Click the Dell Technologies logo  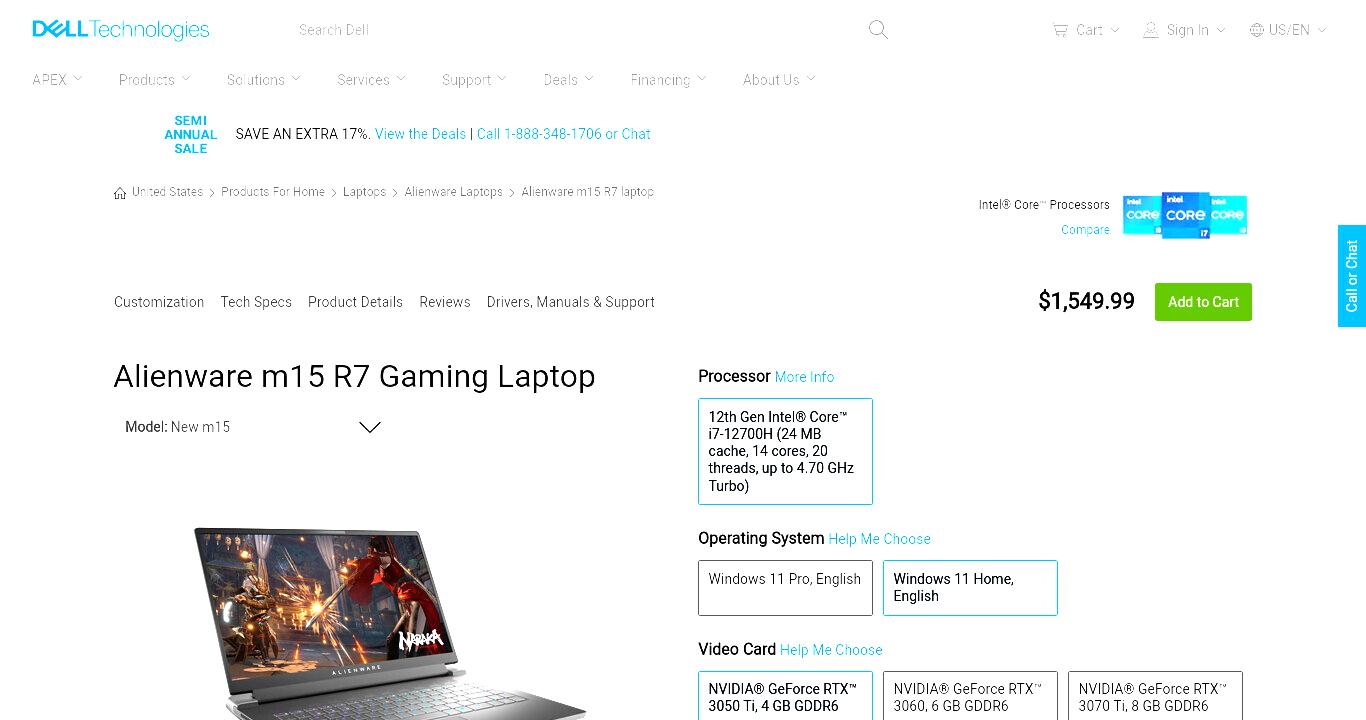tap(121, 30)
